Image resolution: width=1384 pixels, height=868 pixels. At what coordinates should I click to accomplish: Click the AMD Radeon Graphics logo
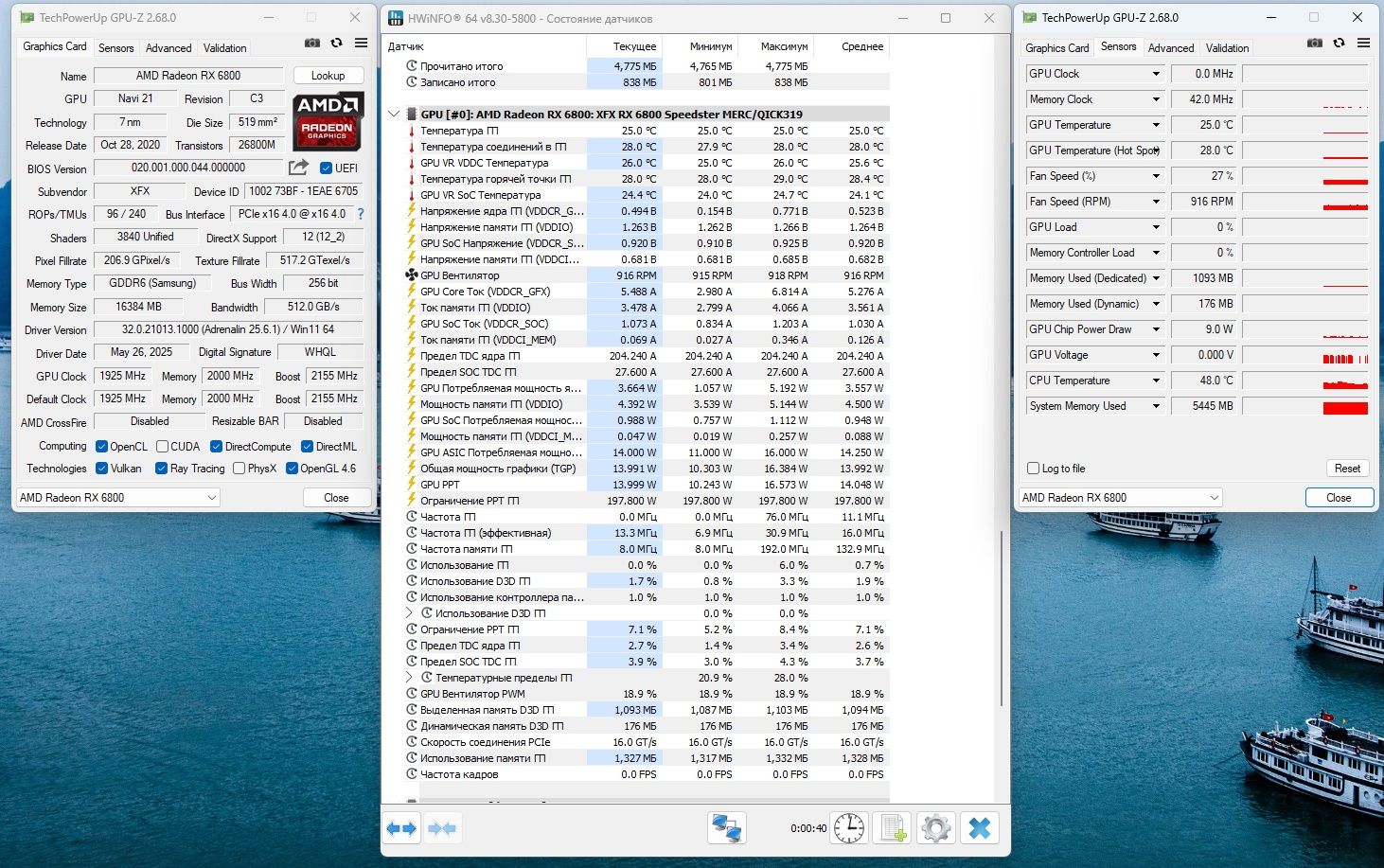pyautogui.click(x=328, y=121)
